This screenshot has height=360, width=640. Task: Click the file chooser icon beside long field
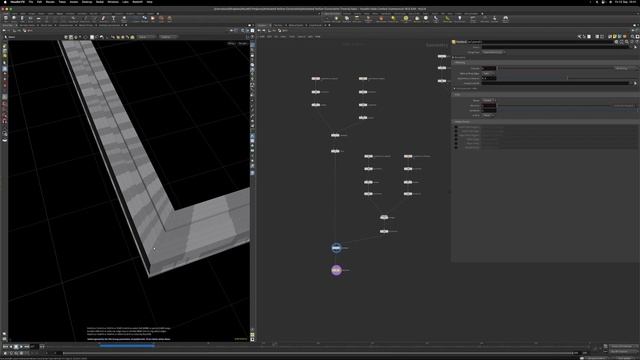click(635, 83)
